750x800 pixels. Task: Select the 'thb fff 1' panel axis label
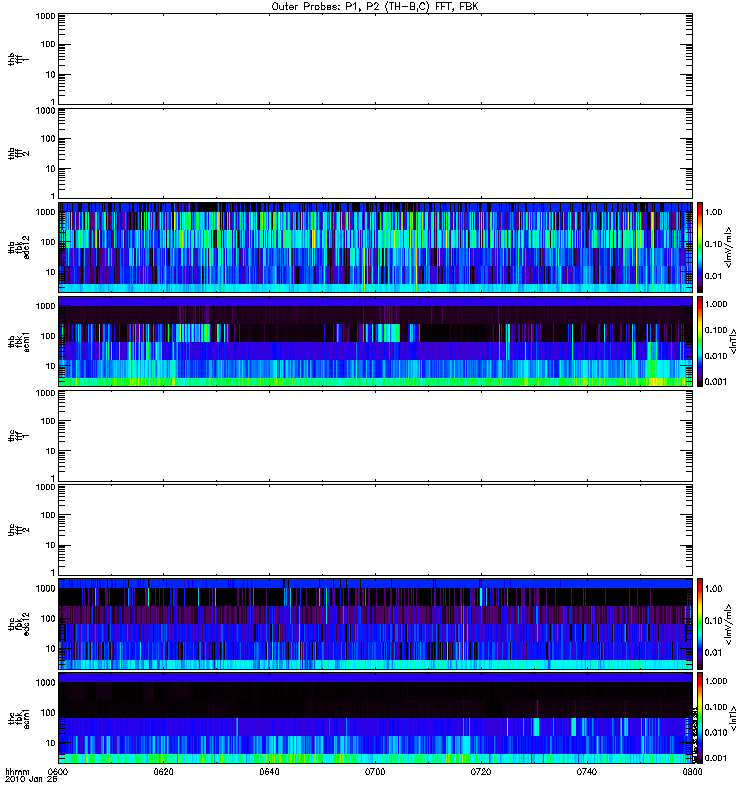pos(18,60)
